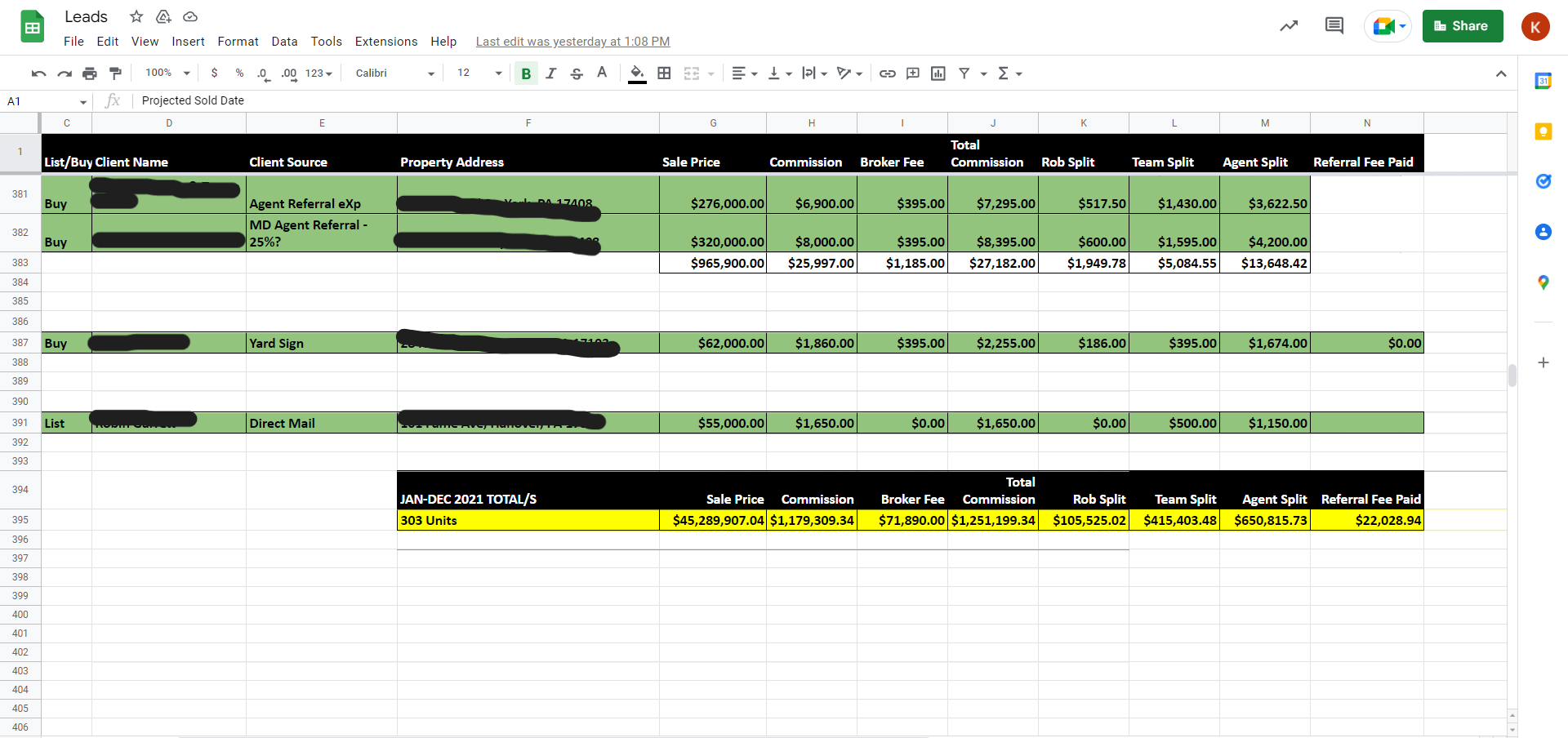
Task: Open the Data menu
Action: pos(284,42)
